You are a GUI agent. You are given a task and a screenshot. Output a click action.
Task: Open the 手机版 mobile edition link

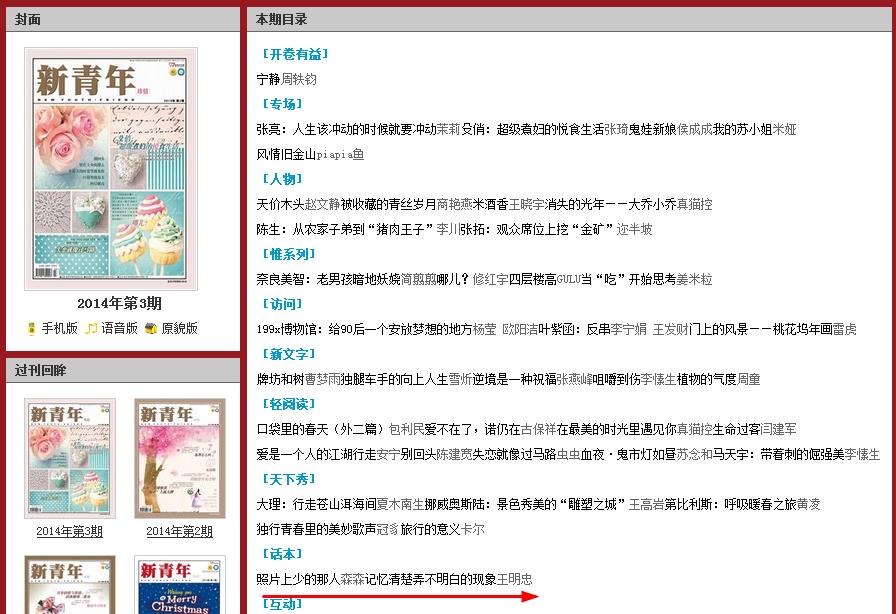[x=59, y=328]
